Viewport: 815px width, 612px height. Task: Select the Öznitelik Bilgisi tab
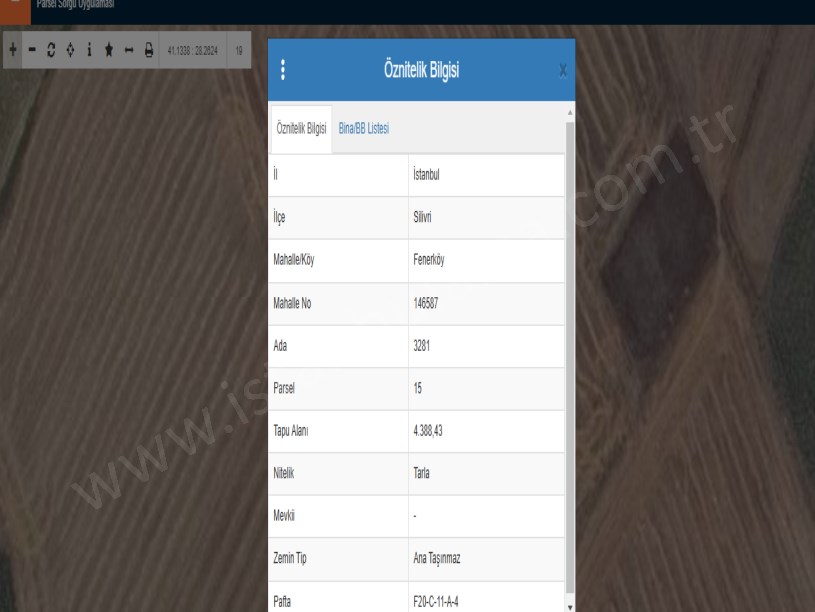coord(301,128)
